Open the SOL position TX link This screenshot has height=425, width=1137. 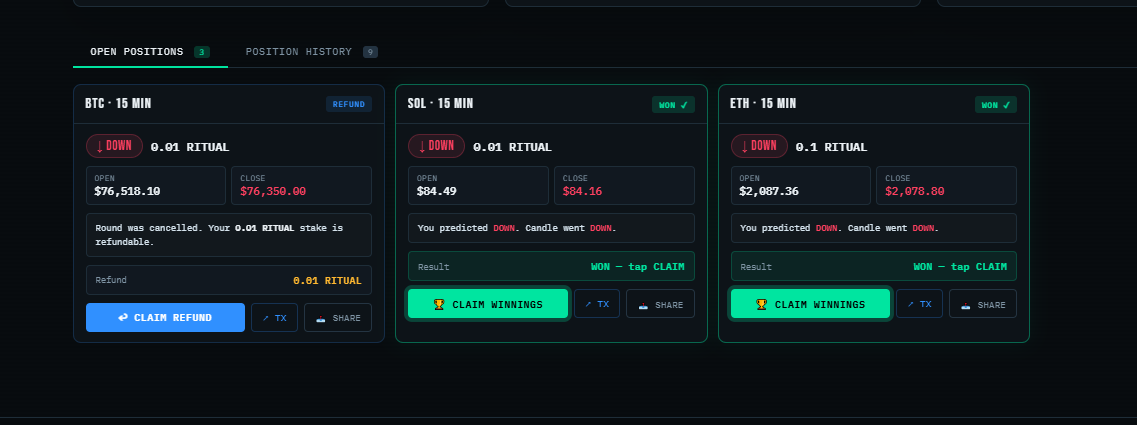pos(597,304)
